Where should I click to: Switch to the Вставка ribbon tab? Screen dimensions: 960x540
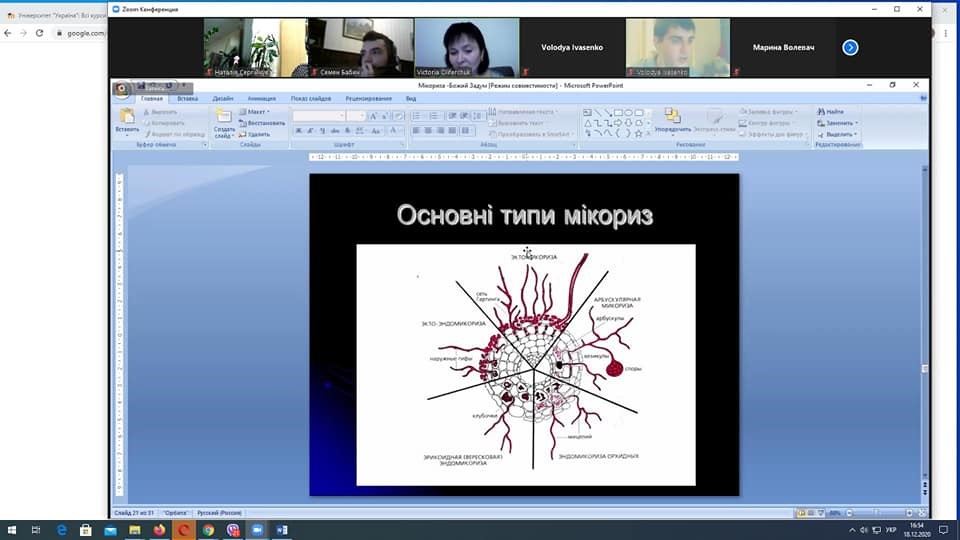(187, 99)
